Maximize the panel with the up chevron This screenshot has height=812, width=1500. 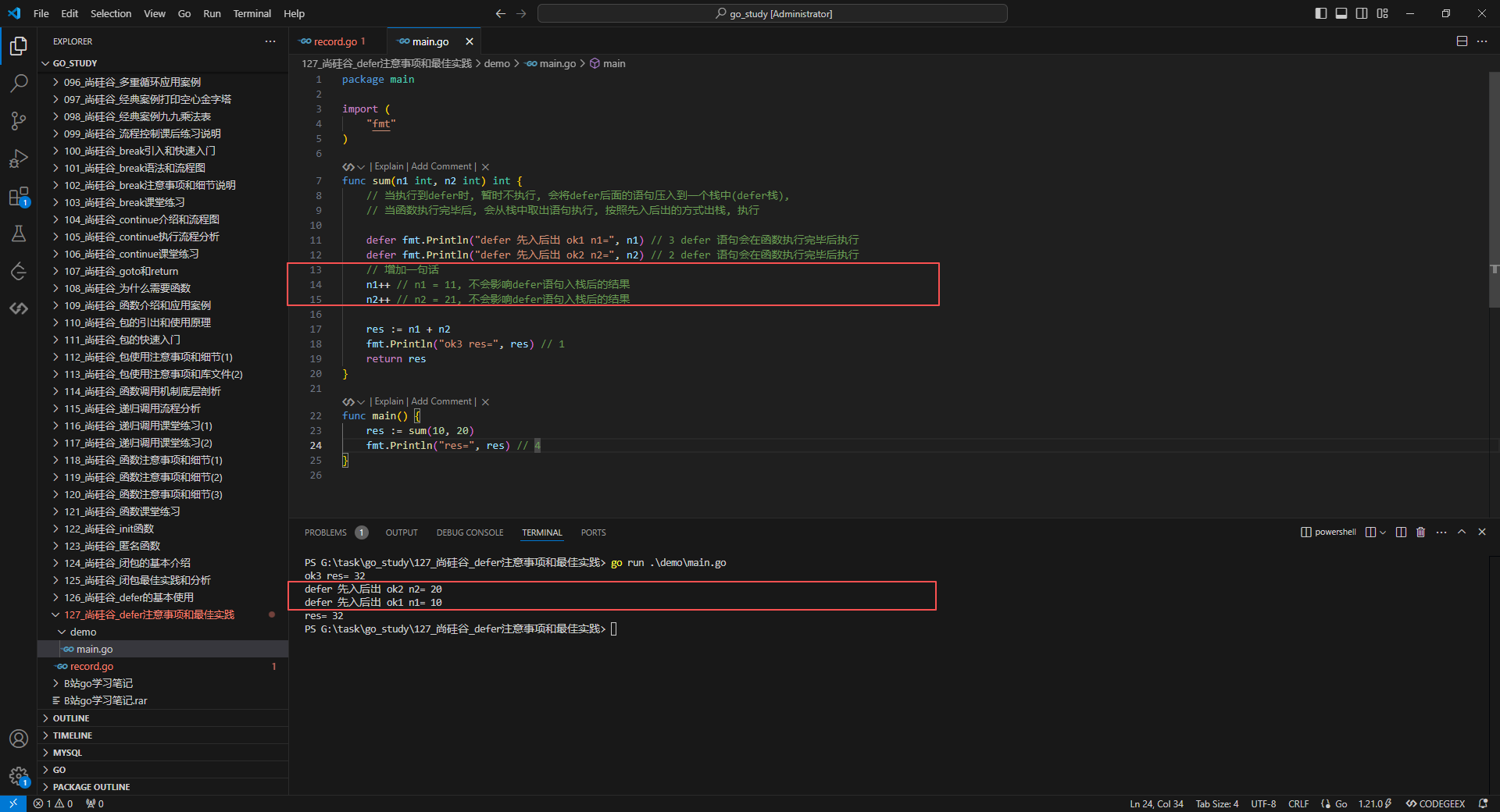pos(1462,532)
